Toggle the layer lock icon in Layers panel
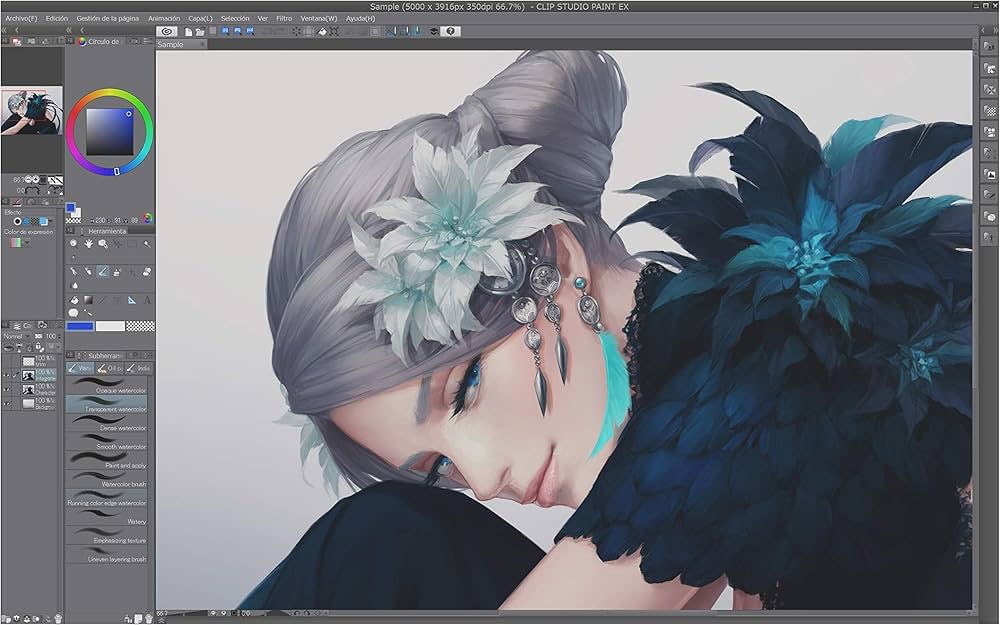The height and width of the screenshot is (625, 1000). pyautogui.click(x=38, y=347)
